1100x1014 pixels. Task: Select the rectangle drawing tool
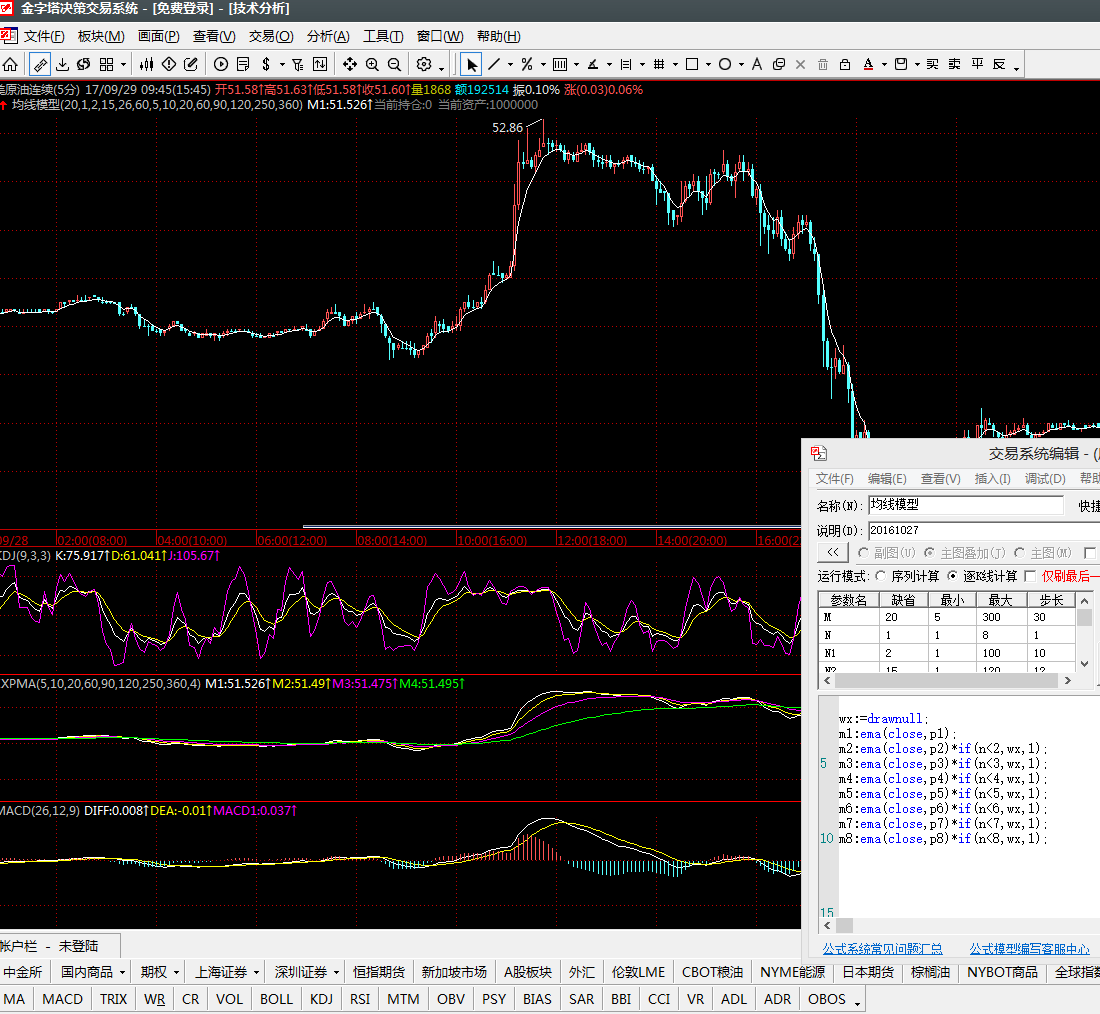(692, 65)
